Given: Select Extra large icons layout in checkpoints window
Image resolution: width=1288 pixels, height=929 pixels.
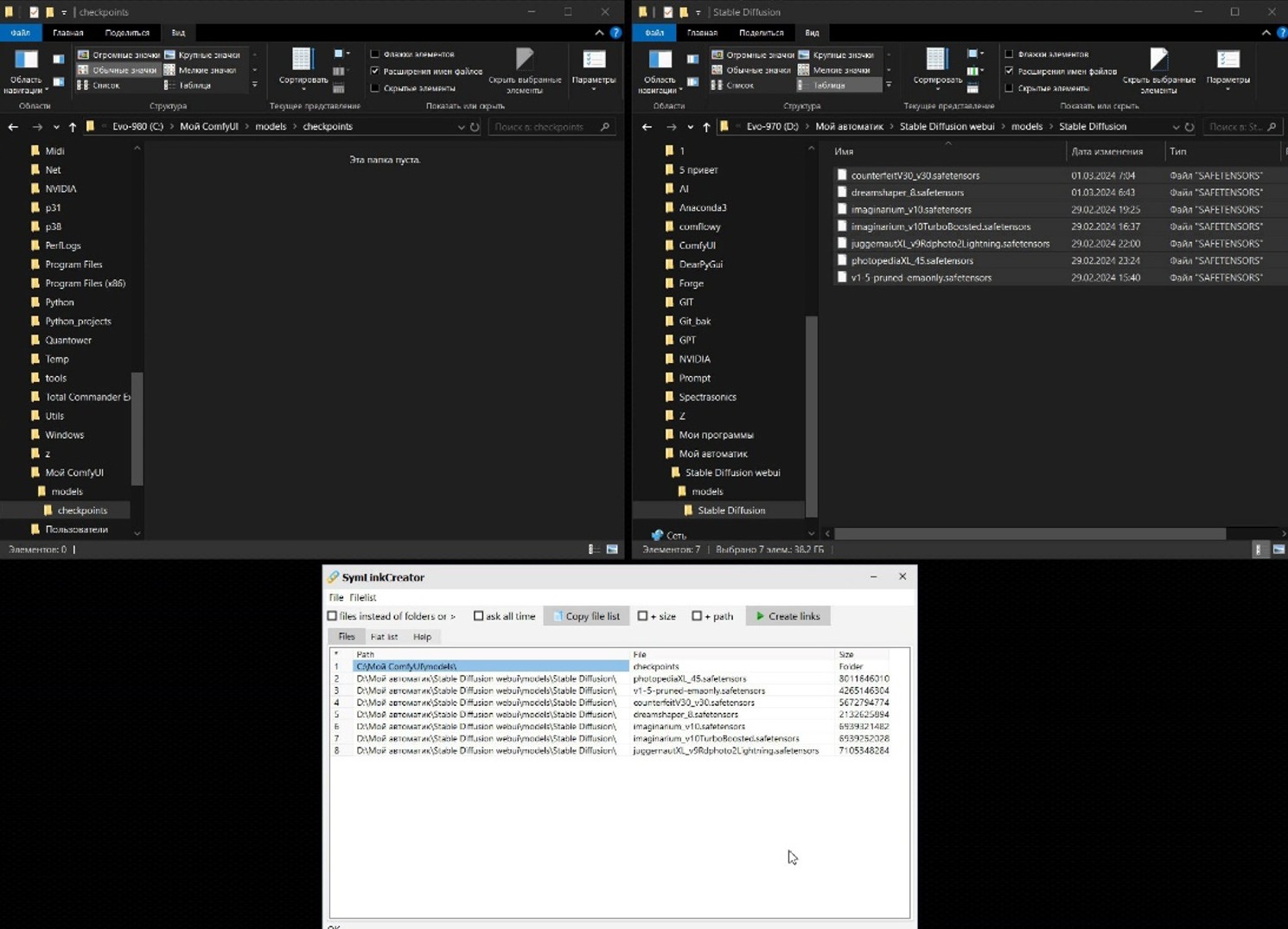Looking at the screenshot, I should point(118,54).
